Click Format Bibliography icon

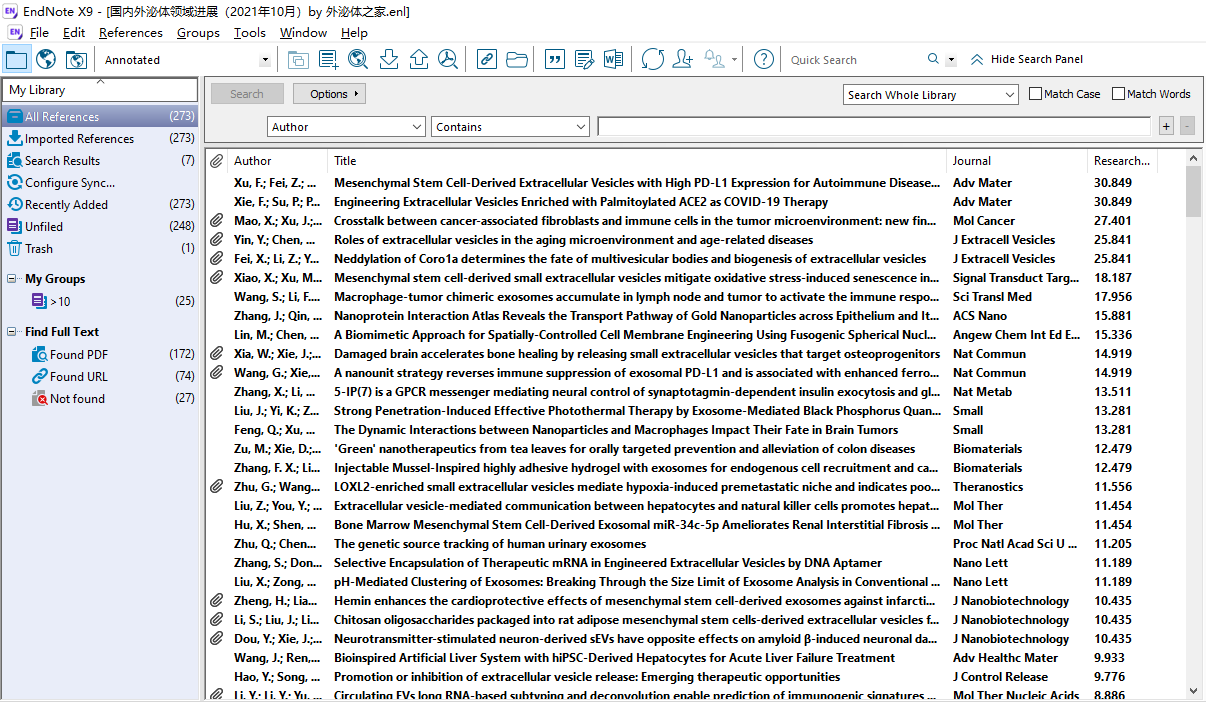(584, 59)
